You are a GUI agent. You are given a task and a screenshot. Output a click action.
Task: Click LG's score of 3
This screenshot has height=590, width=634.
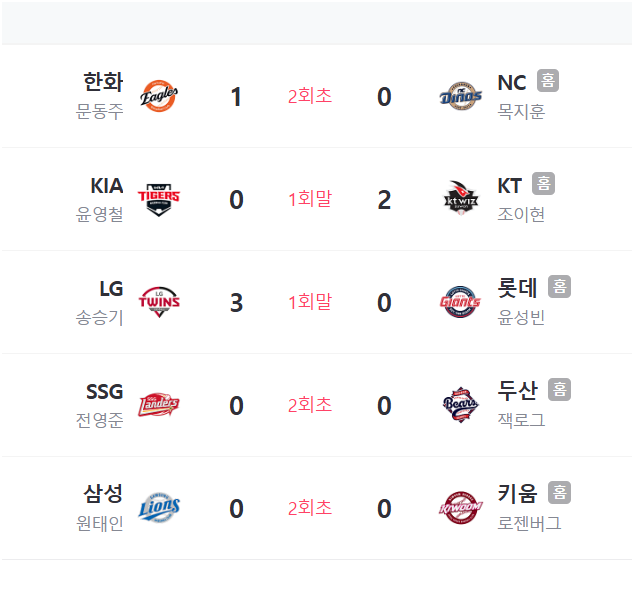[x=237, y=302]
